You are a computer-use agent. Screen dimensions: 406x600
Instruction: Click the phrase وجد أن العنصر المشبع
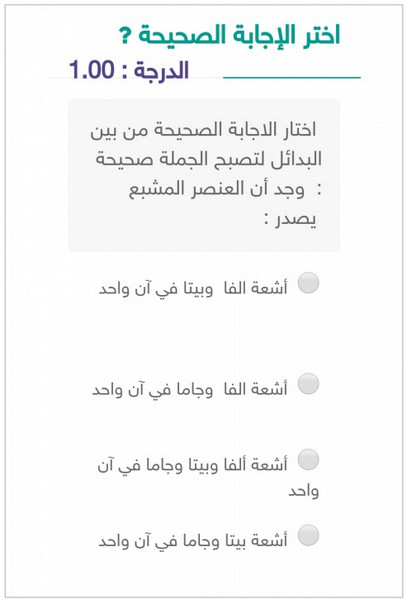216,190
